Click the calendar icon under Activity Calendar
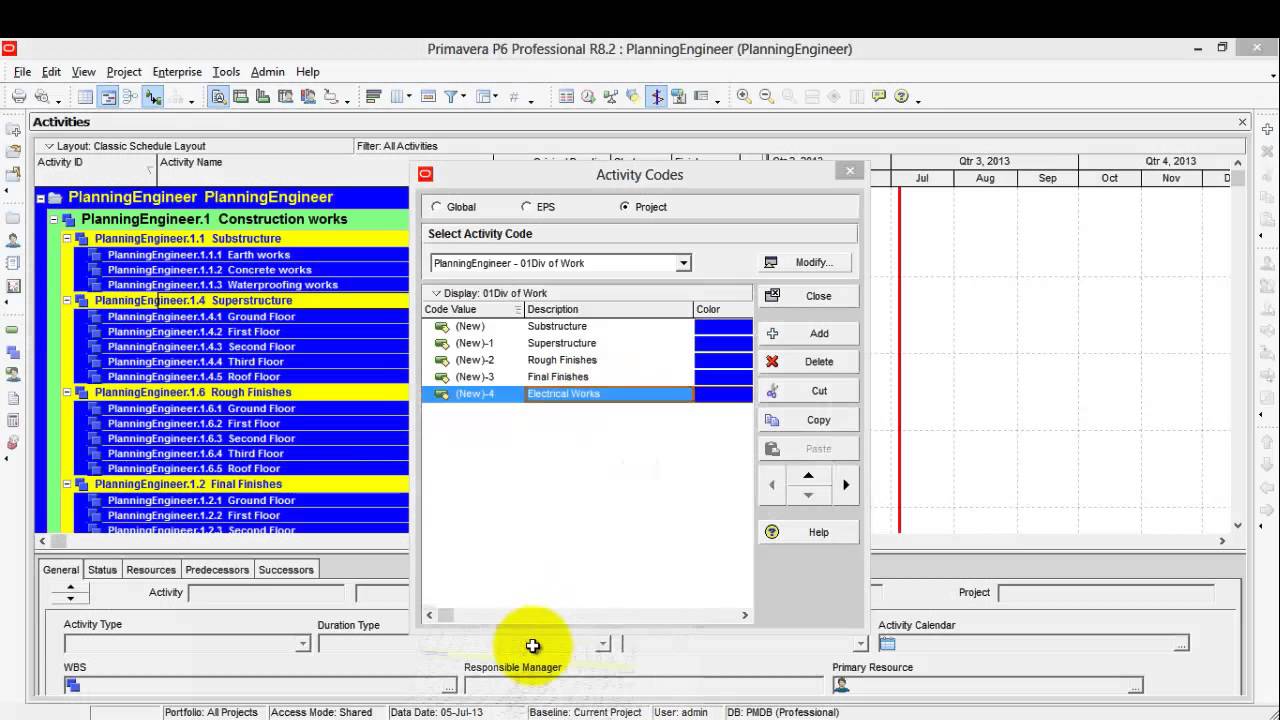 (887, 643)
